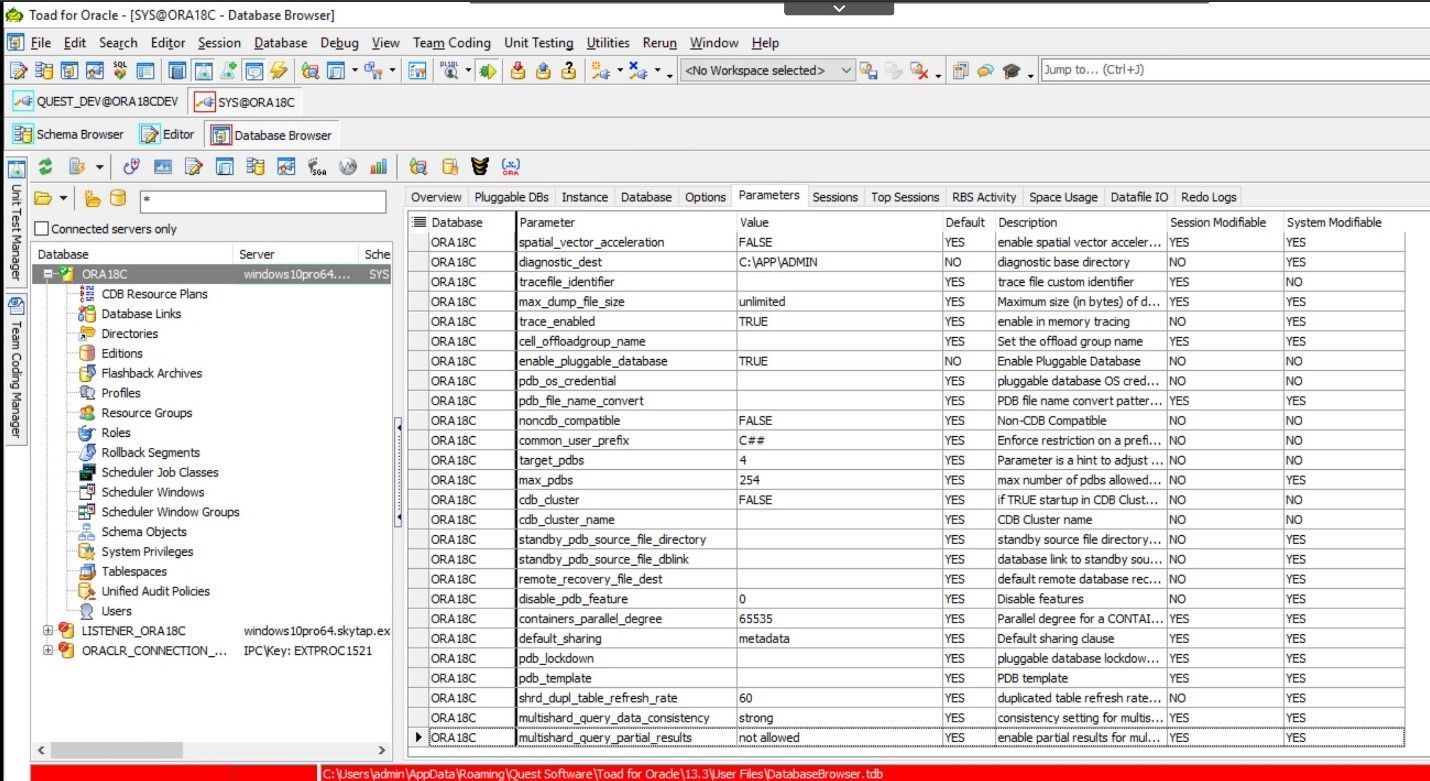Click the yellow lightning bolt toolbar icon

[278, 71]
